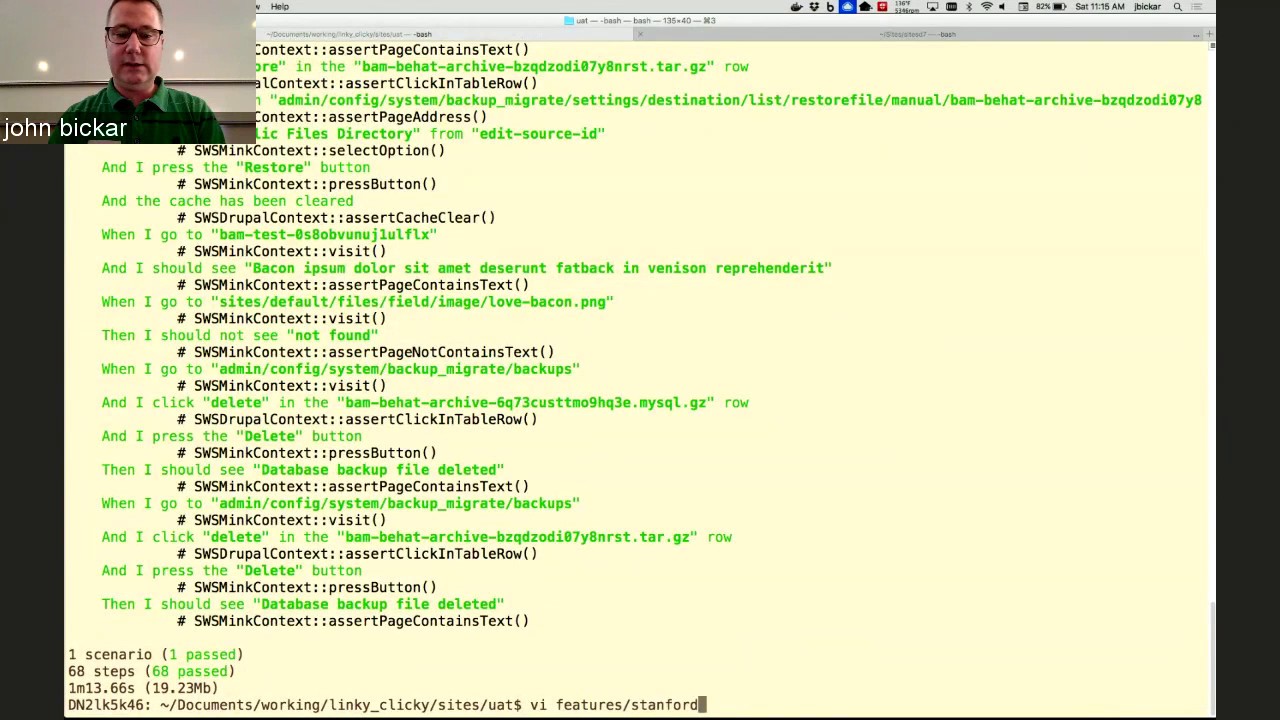Click the "1 scenario (1 passed)" line

pos(155,655)
